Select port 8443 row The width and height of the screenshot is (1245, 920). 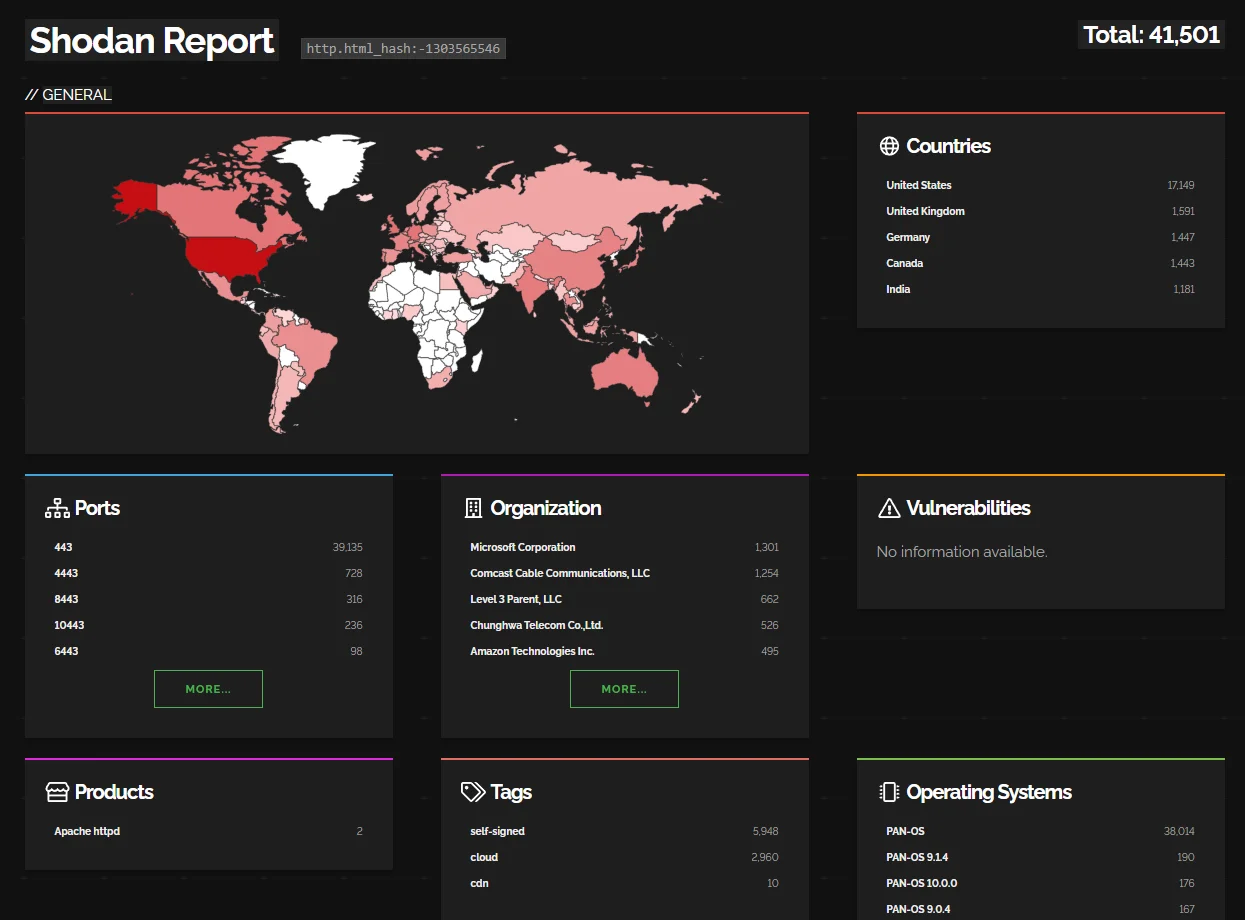point(208,599)
